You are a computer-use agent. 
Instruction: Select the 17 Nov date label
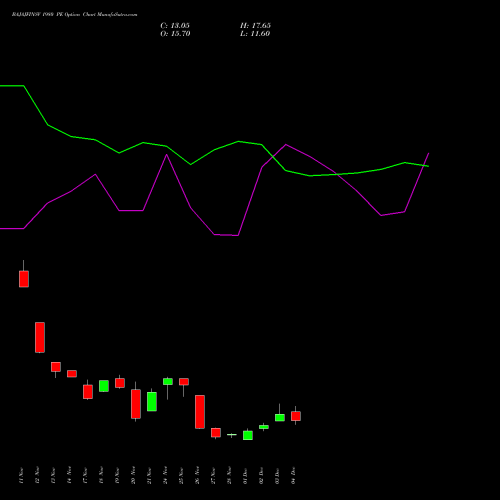tap(85, 476)
